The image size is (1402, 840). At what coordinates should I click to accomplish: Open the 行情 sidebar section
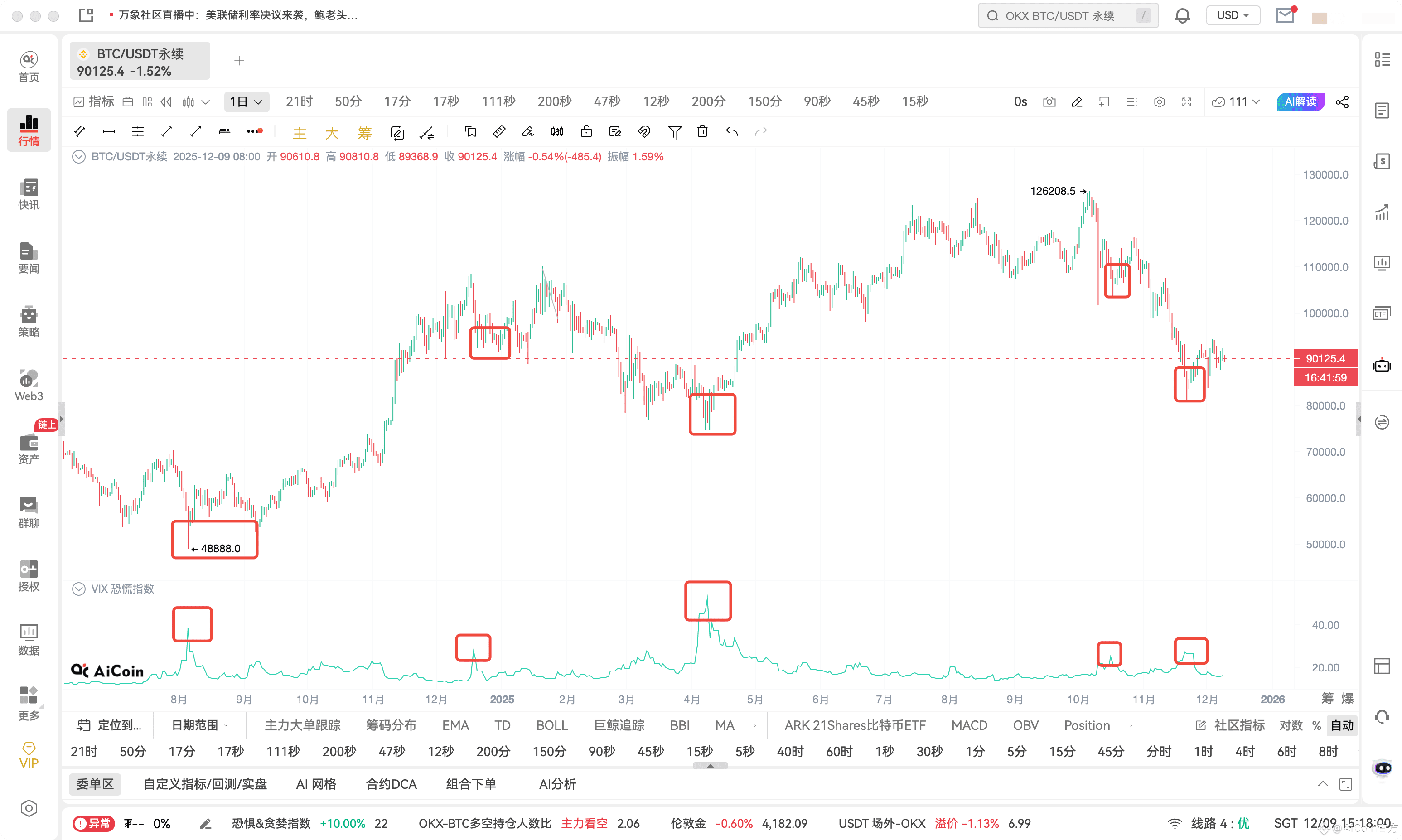(29, 130)
